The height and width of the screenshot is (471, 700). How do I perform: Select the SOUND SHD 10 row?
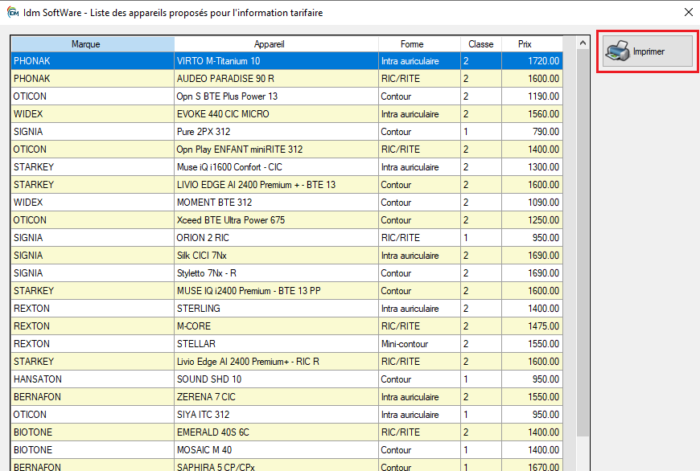point(287,379)
